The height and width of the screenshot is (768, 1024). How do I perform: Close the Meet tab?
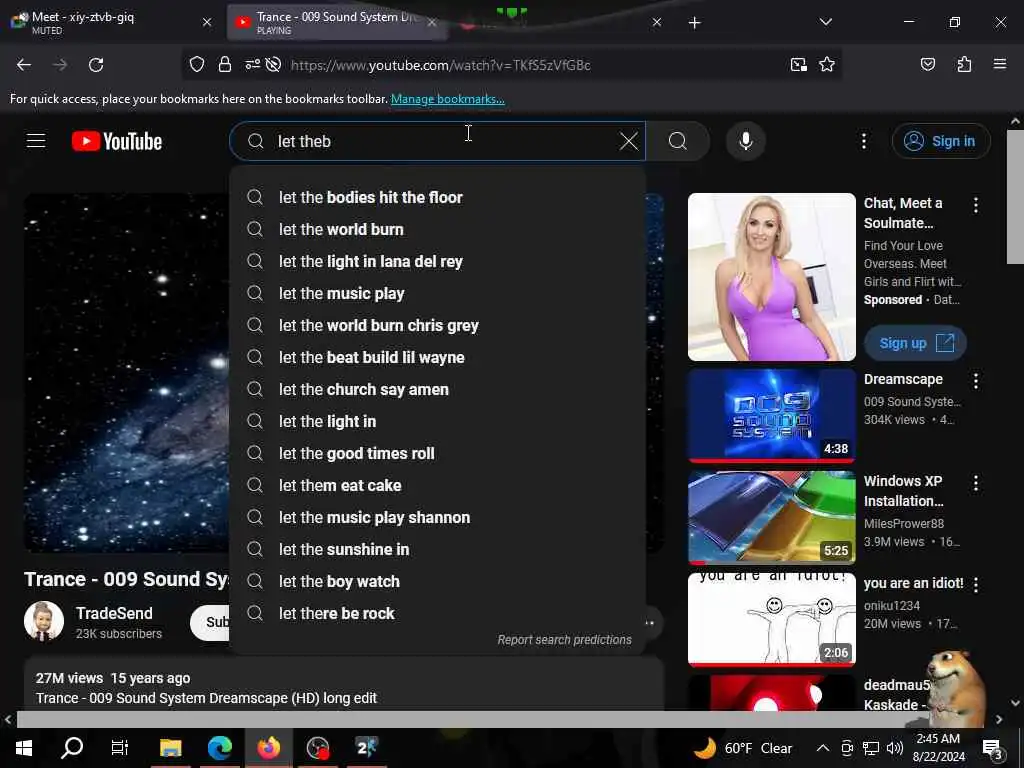pyautogui.click(x=207, y=22)
